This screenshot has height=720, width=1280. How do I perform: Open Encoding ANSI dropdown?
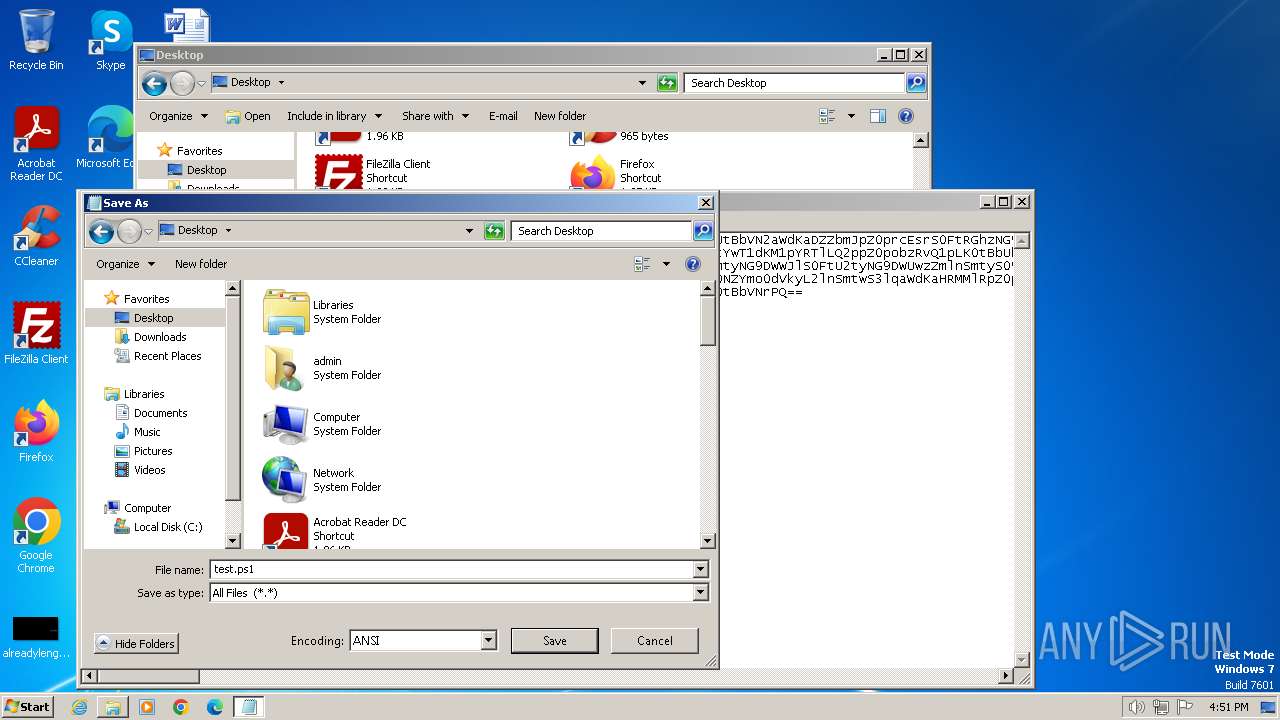click(488, 641)
